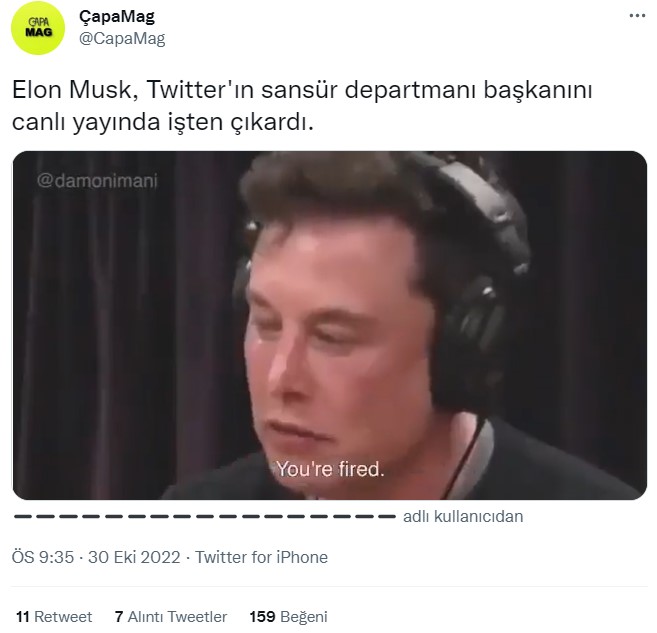Play the embedded video thumbnail
Viewport: 657px width, 633px height.
pos(330,325)
